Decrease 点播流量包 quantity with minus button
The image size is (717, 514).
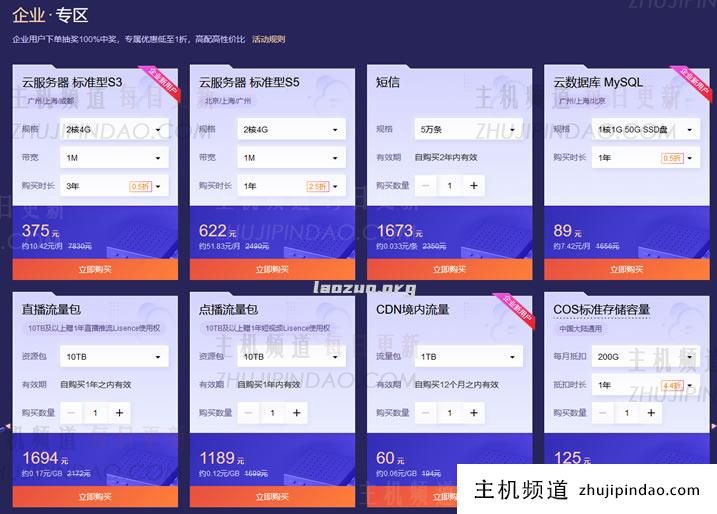[x=249, y=412]
